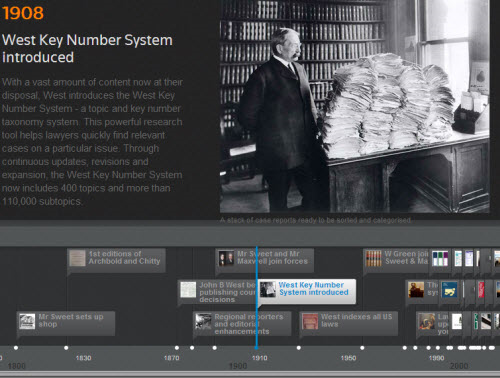500x378 pixels.
Task: Open the 'John B West' document thumbnail
Action: pos(188,290)
